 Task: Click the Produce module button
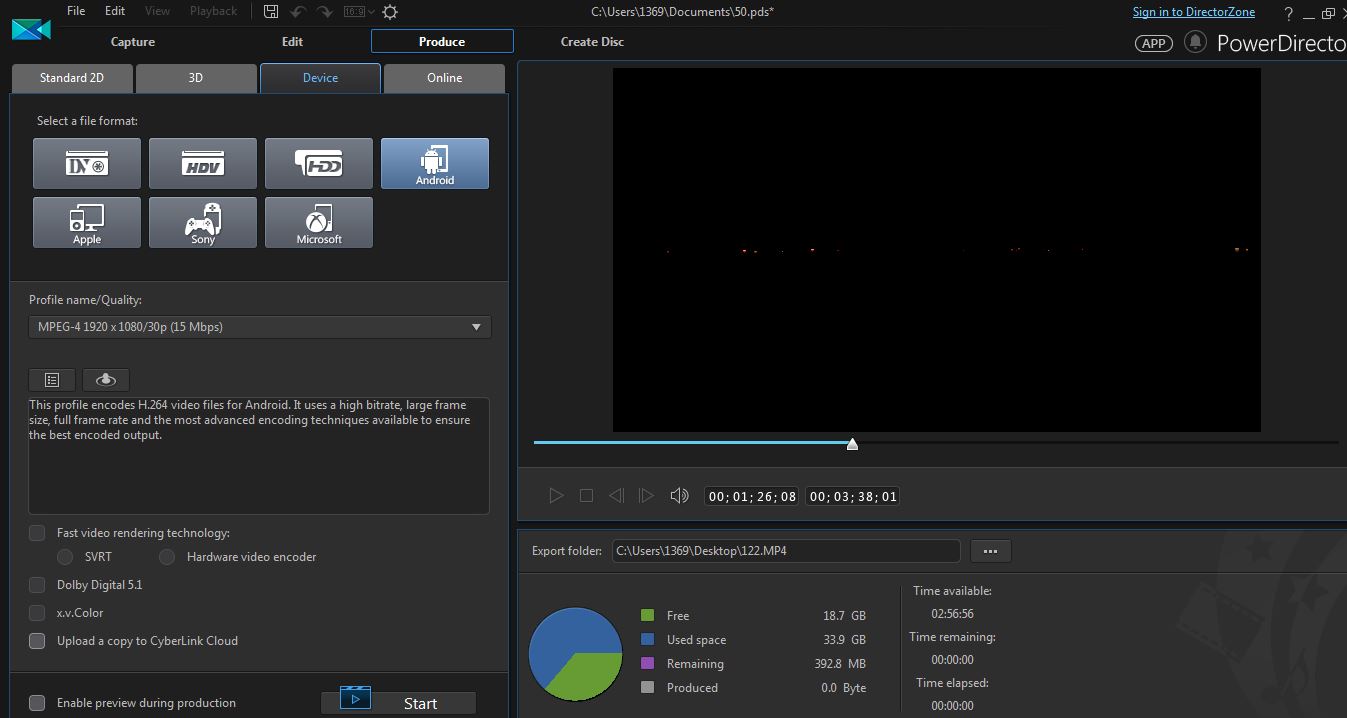(442, 42)
